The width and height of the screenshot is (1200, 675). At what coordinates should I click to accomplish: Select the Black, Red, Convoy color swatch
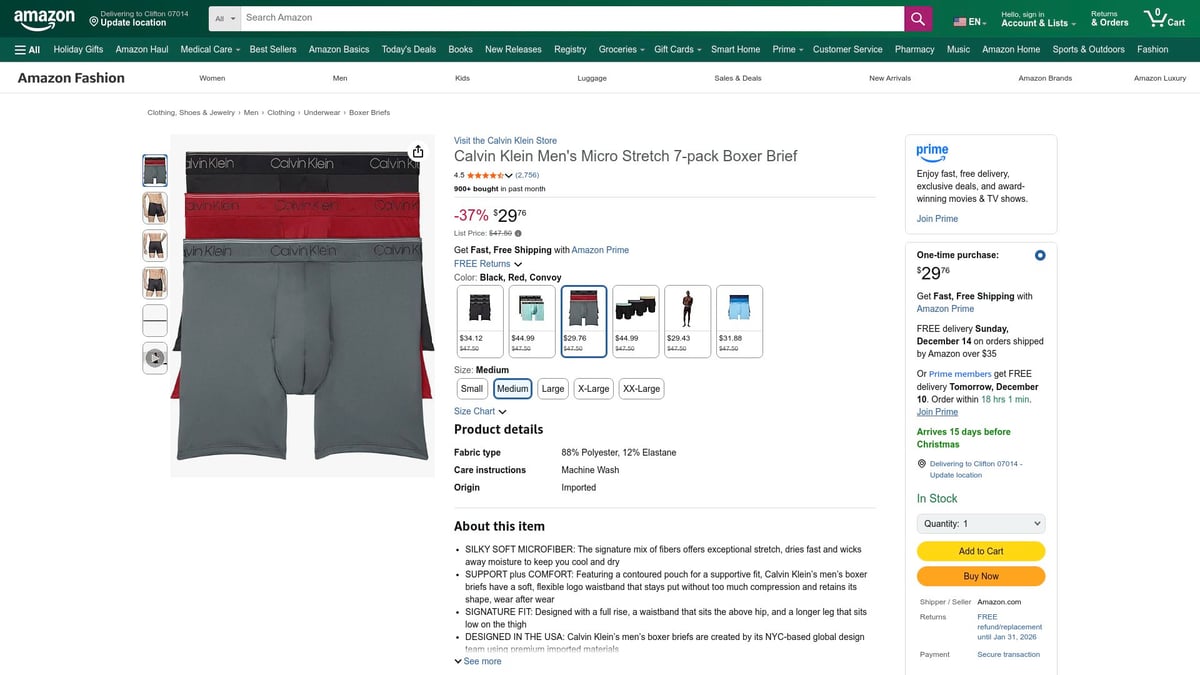tap(583, 318)
